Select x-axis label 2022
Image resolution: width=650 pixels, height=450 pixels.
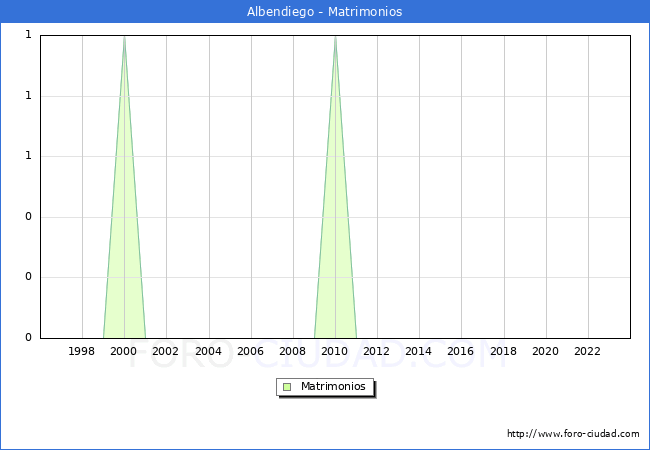pyautogui.click(x=587, y=351)
